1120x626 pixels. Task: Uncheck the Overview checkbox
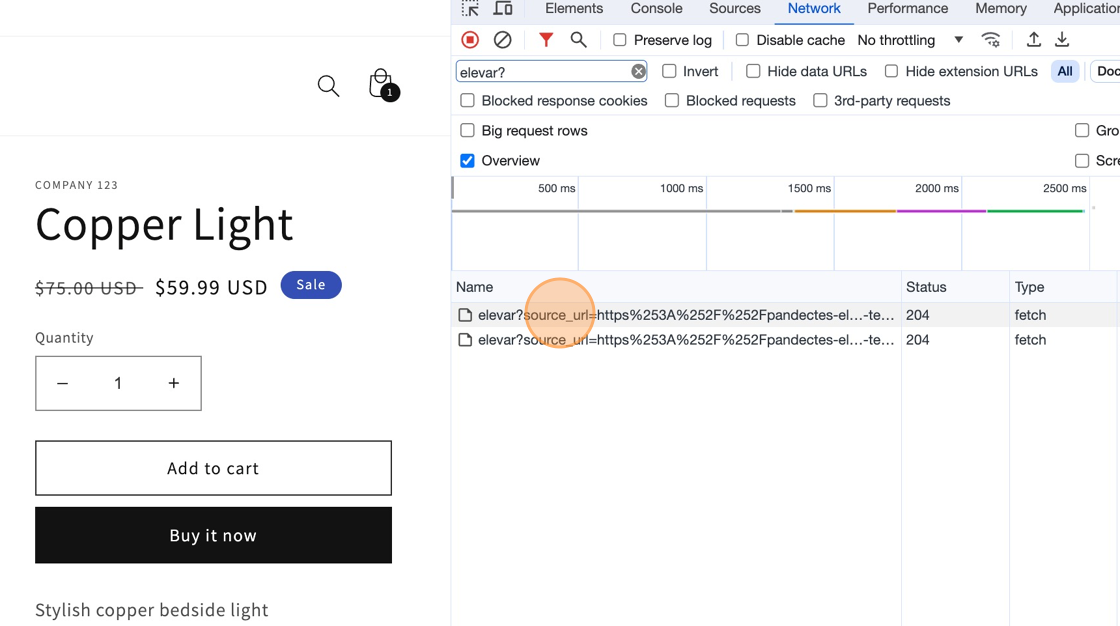pos(467,161)
